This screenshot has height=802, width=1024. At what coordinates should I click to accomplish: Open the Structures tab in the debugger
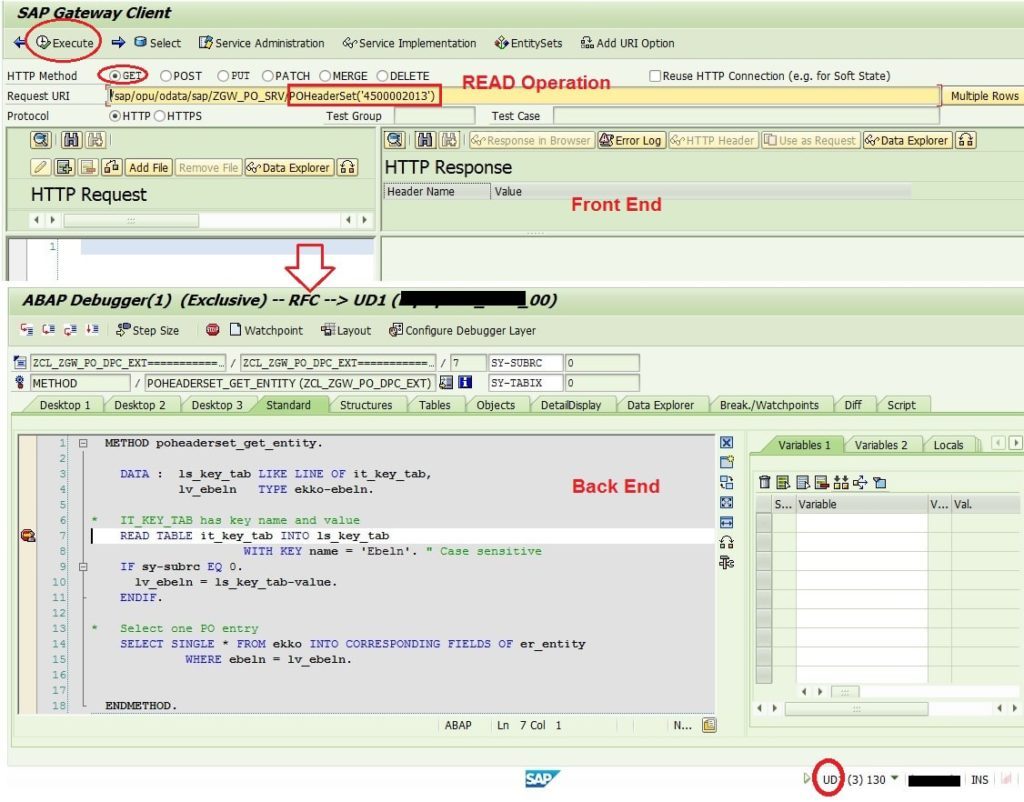click(x=366, y=405)
